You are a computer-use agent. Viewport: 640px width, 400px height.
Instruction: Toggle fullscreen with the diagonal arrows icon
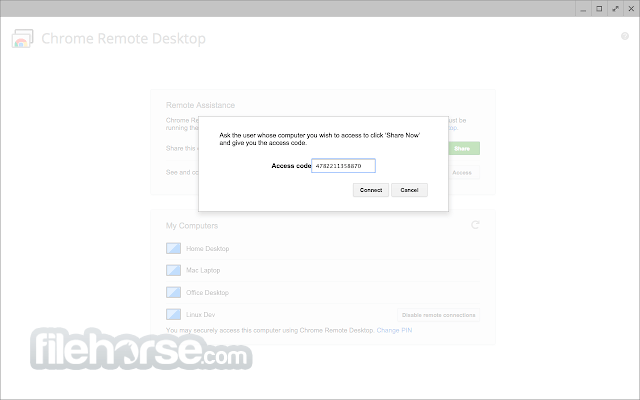click(615, 9)
